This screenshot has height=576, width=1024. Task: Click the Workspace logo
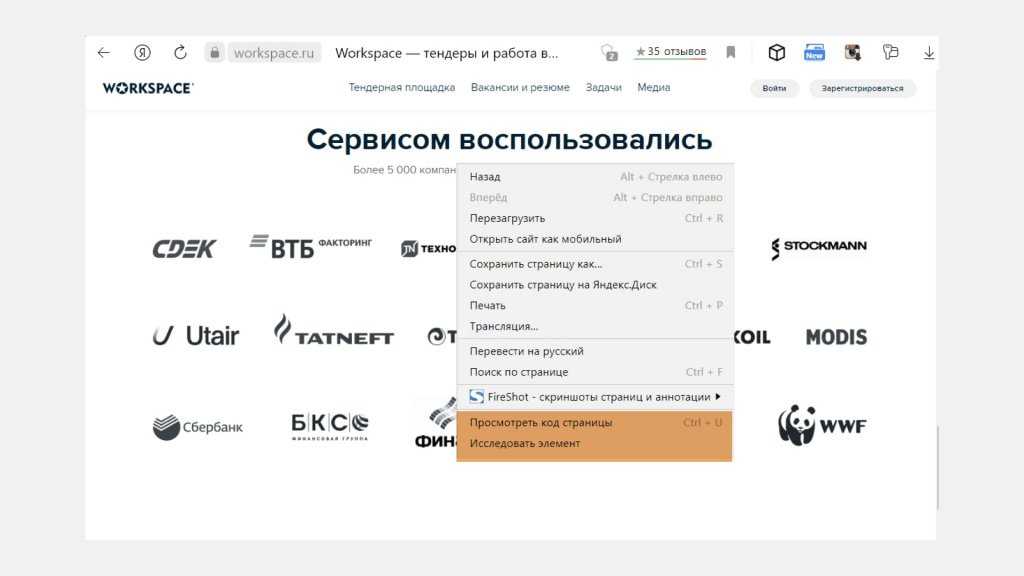click(148, 88)
